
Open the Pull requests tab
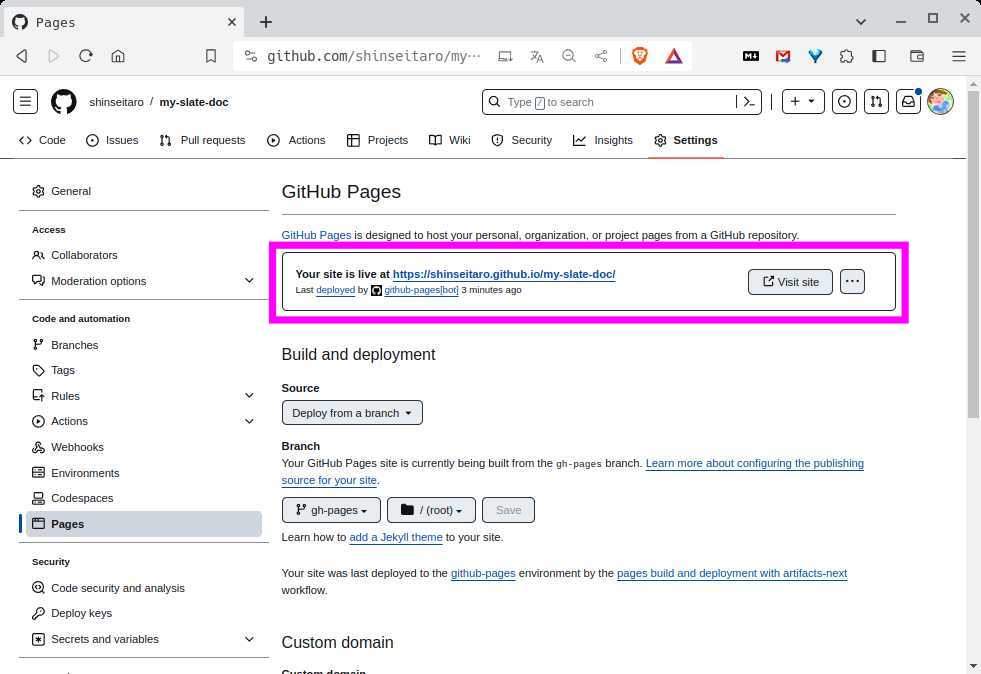coord(202,140)
